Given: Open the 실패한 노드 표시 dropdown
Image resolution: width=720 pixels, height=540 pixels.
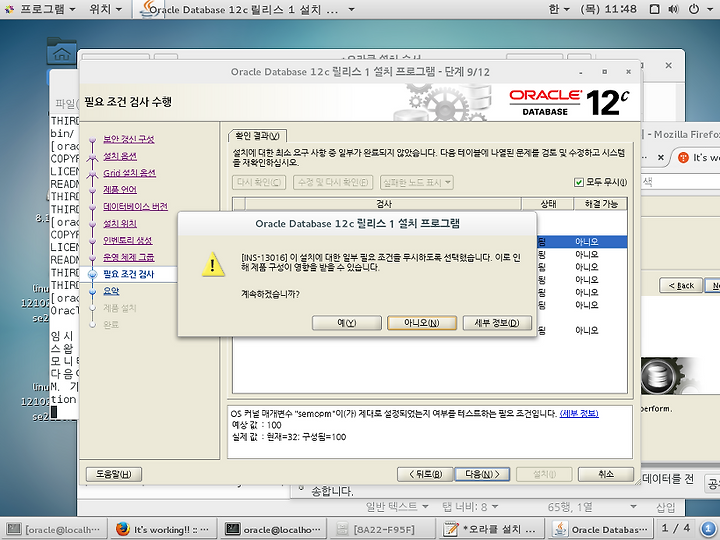Looking at the screenshot, I should (417, 182).
